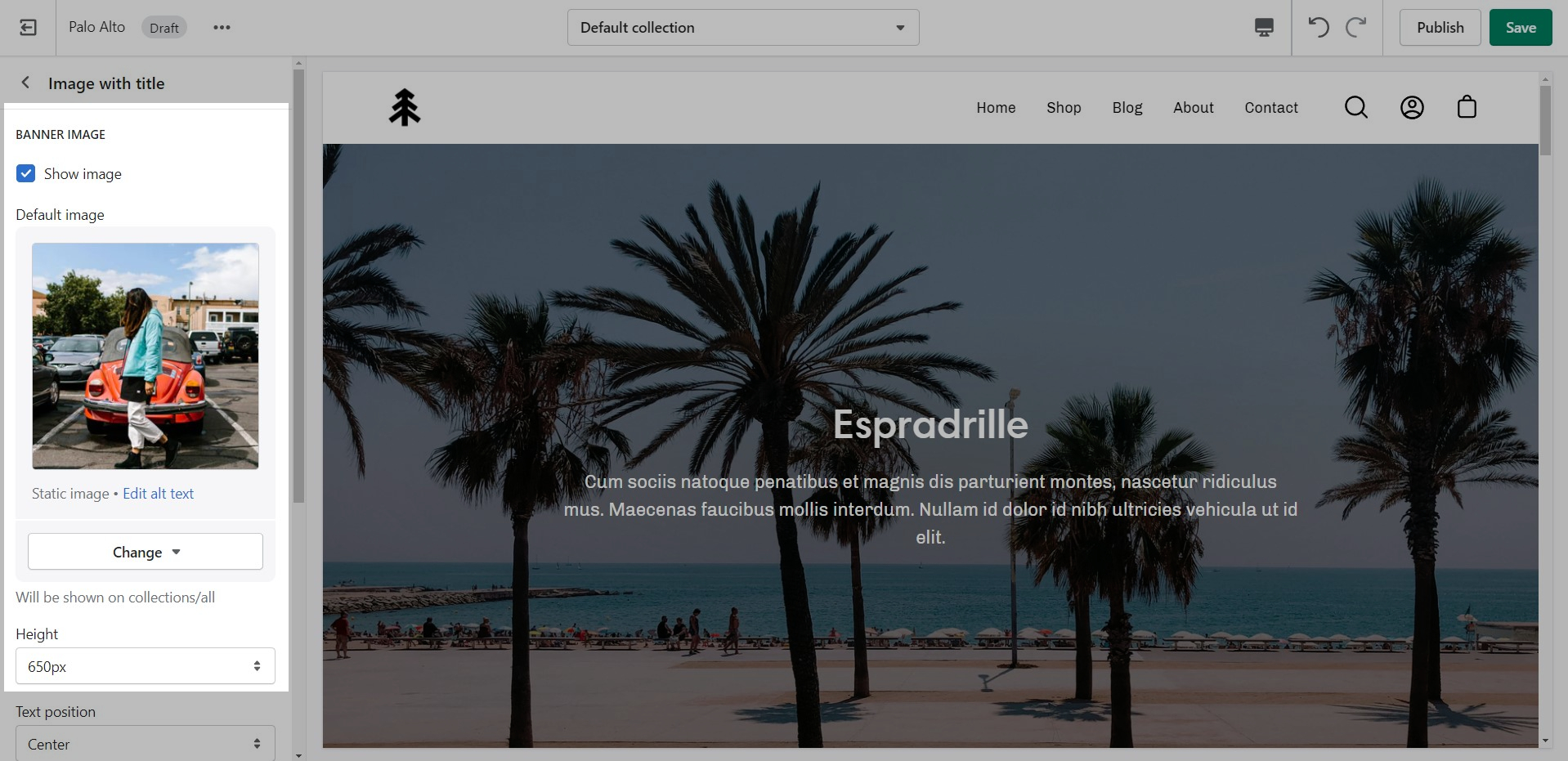Viewport: 1568px width, 761px height.
Task: Open the Text position Center select
Action: [146, 744]
